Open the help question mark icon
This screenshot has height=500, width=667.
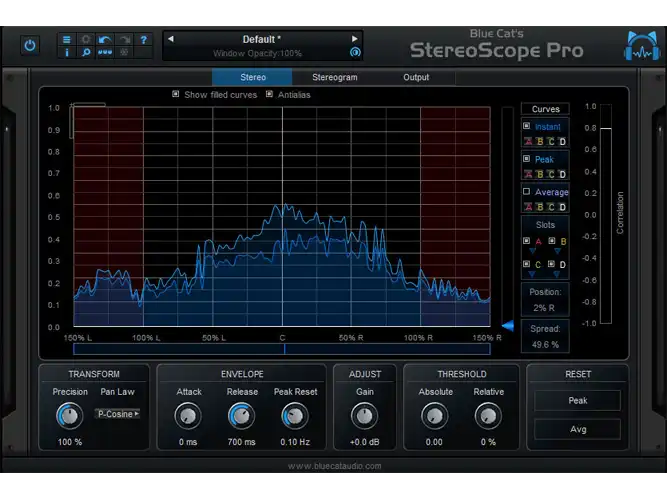[x=144, y=40]
